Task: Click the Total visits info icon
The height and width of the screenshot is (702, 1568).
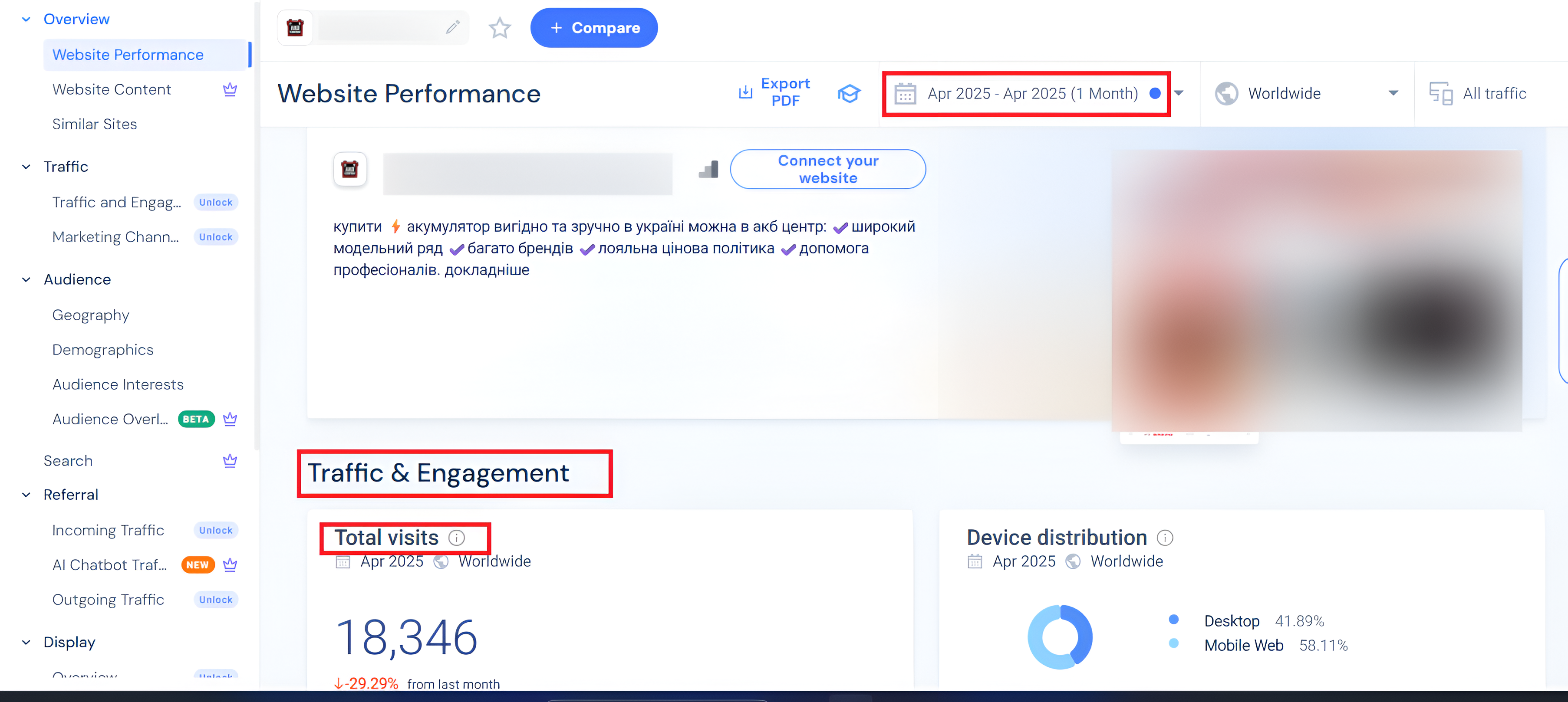Action: [457, 538]
